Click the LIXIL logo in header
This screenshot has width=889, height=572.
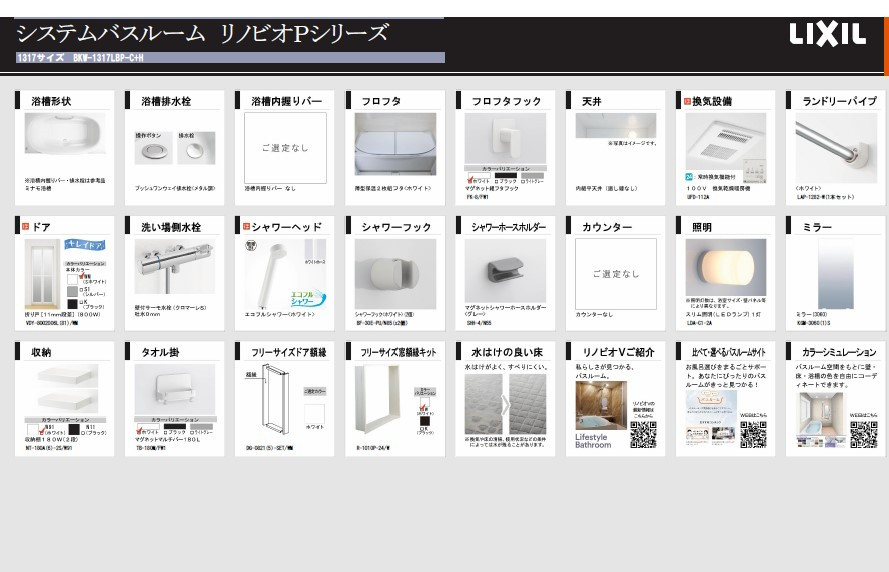[827, 35]
